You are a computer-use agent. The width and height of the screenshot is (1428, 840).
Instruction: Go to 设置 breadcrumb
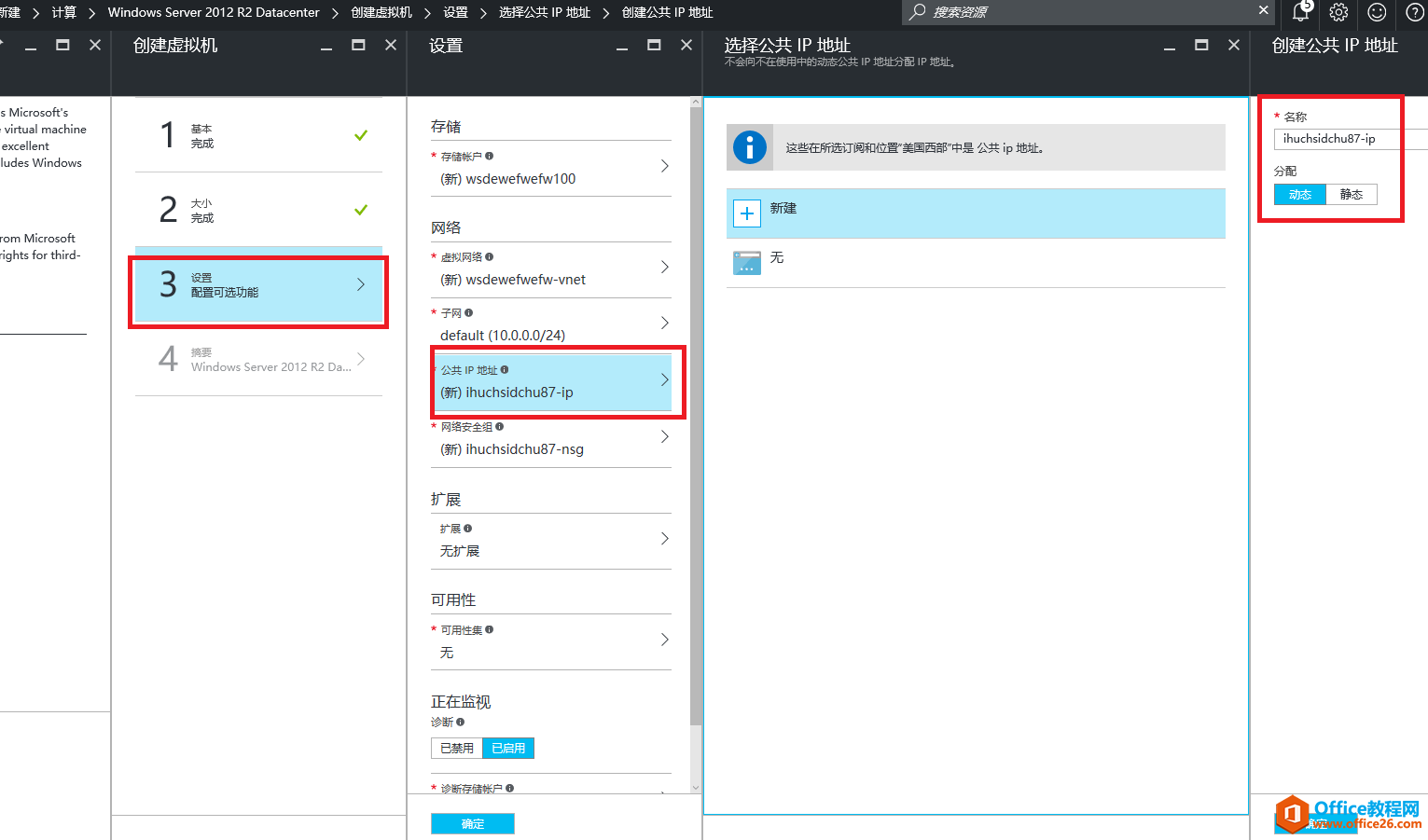point(456,12)
